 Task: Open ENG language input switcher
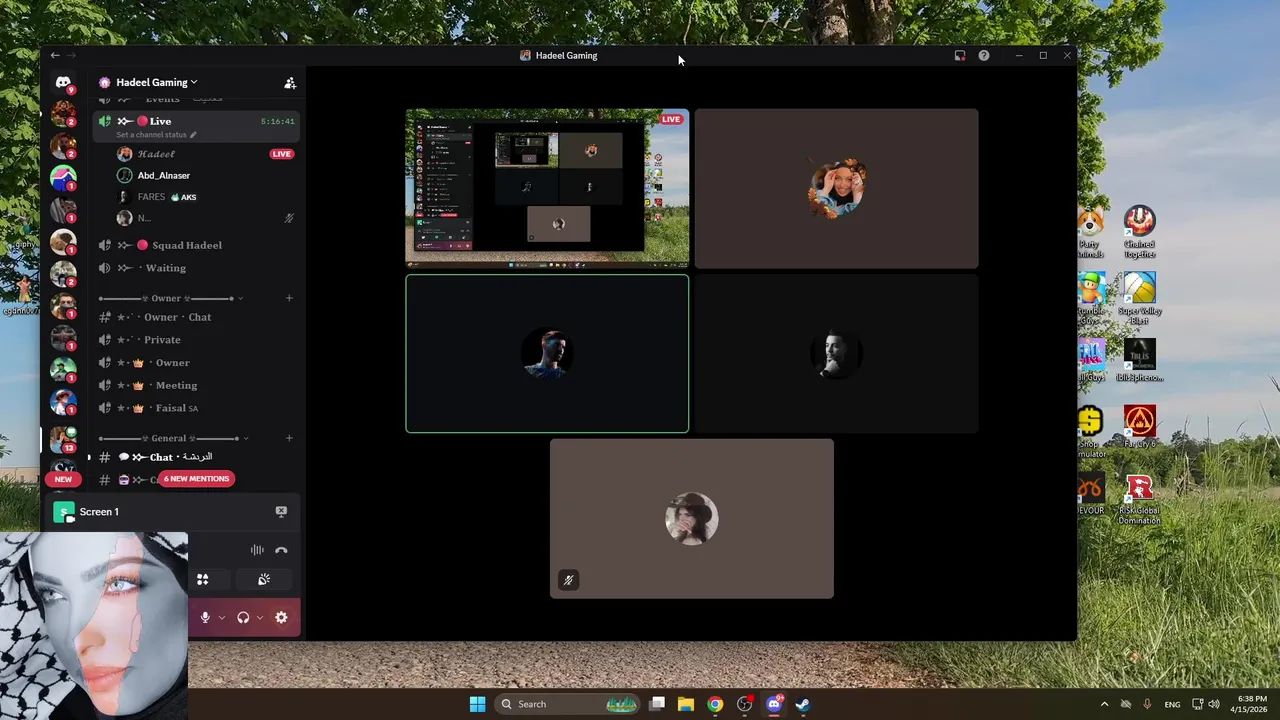pos(1172,704)
